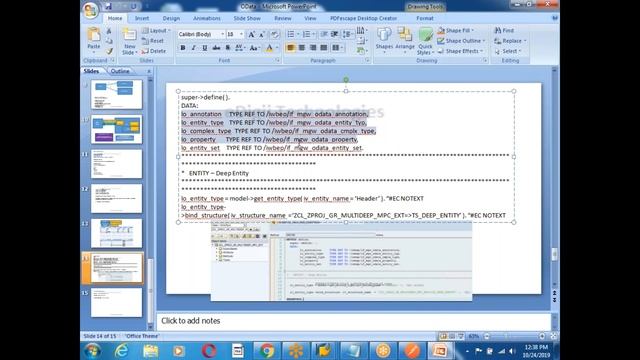Click the Text Direction icon
This screenshot has height=360, width=640.
point(361,31)
